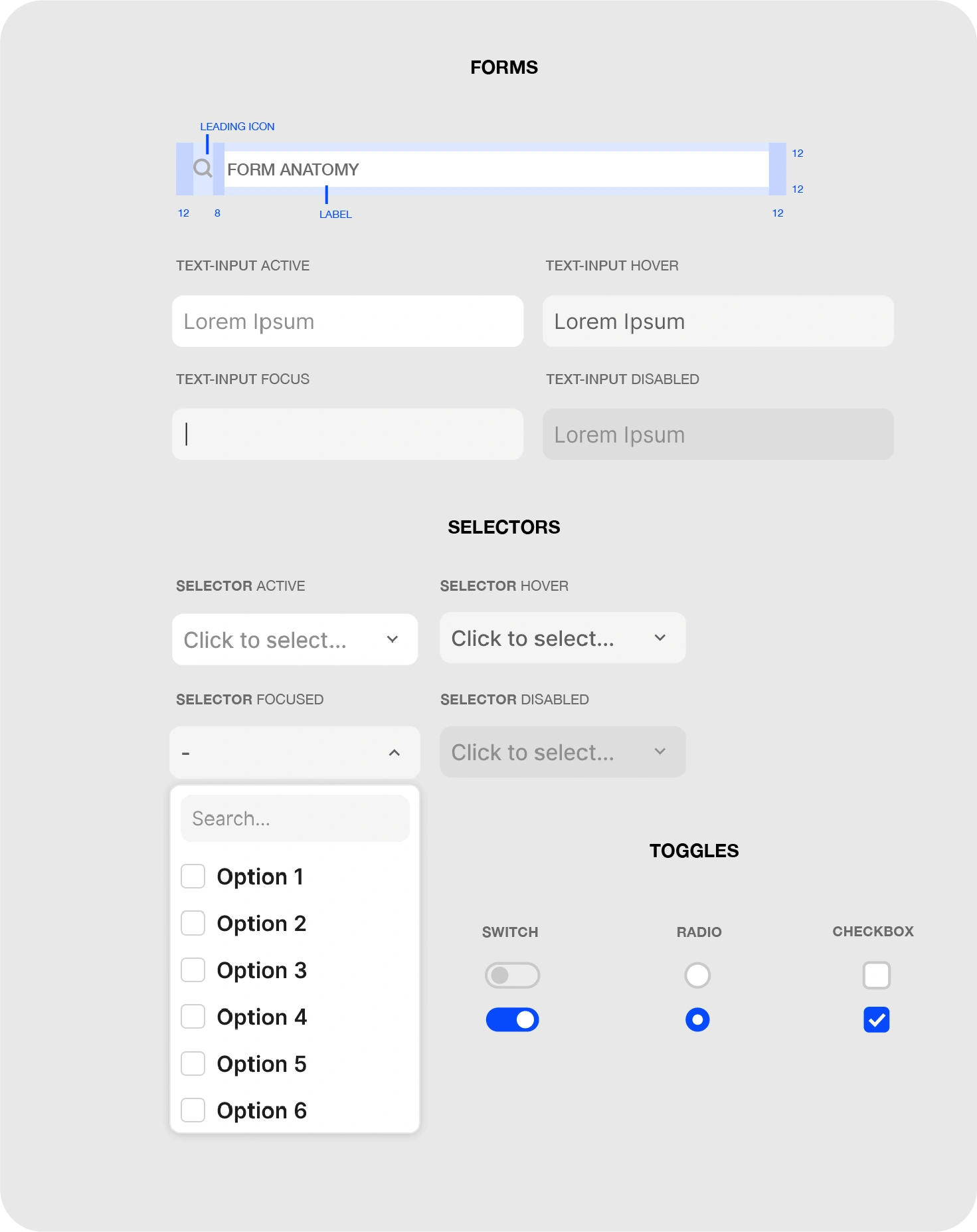This screenshot has width=977, height=1232.
Task: Check the Option 4 checkbox
Action: (193, 1017)
